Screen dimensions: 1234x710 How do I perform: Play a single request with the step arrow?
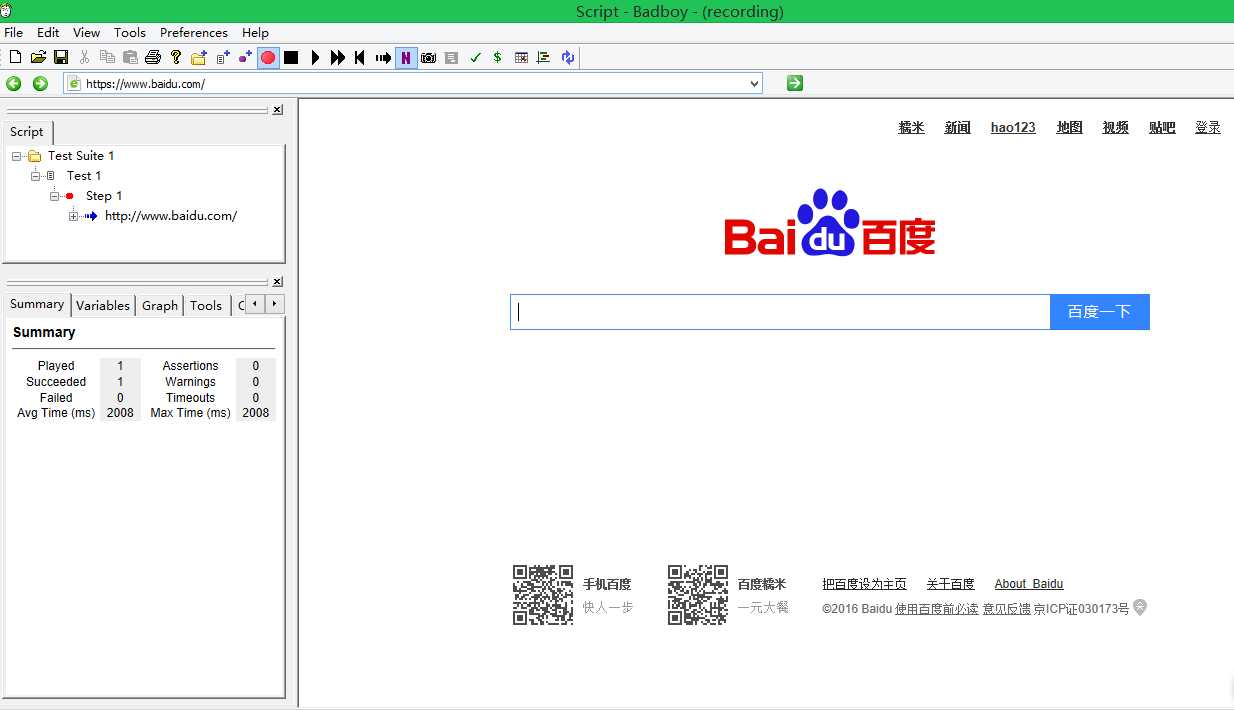pos(383,58)
